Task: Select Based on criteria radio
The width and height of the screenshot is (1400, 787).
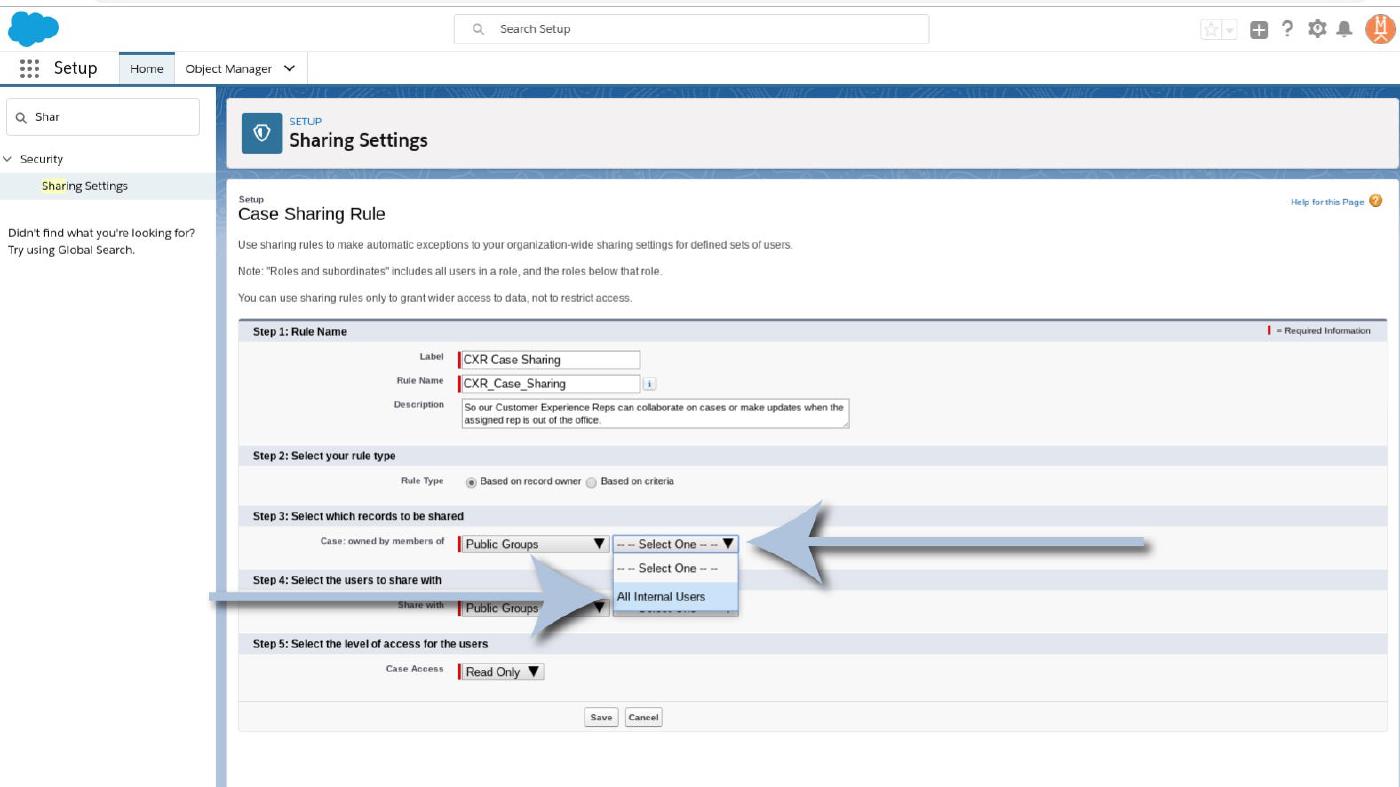Action: (591, 482)
